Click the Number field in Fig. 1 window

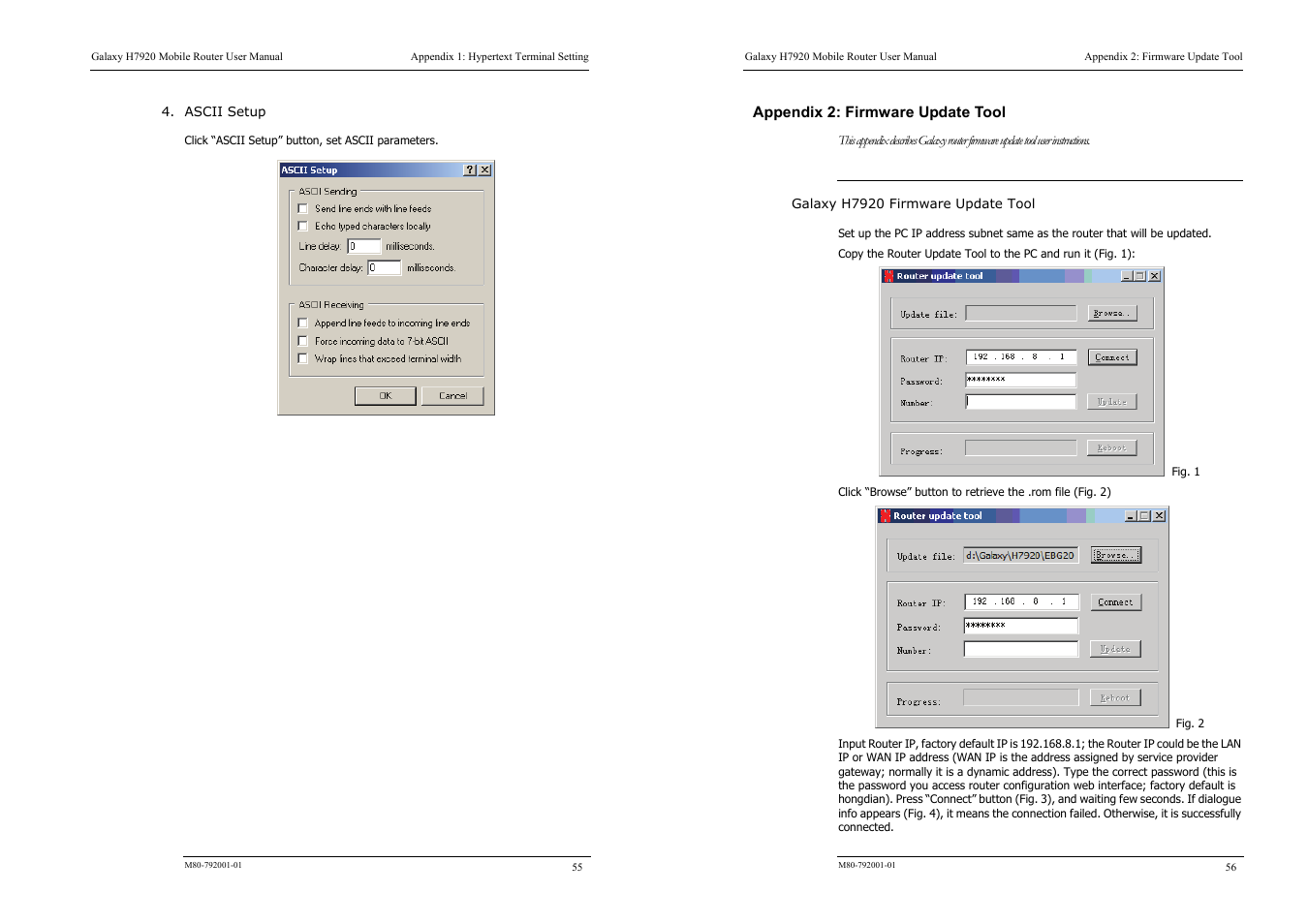click(1021, 401)
